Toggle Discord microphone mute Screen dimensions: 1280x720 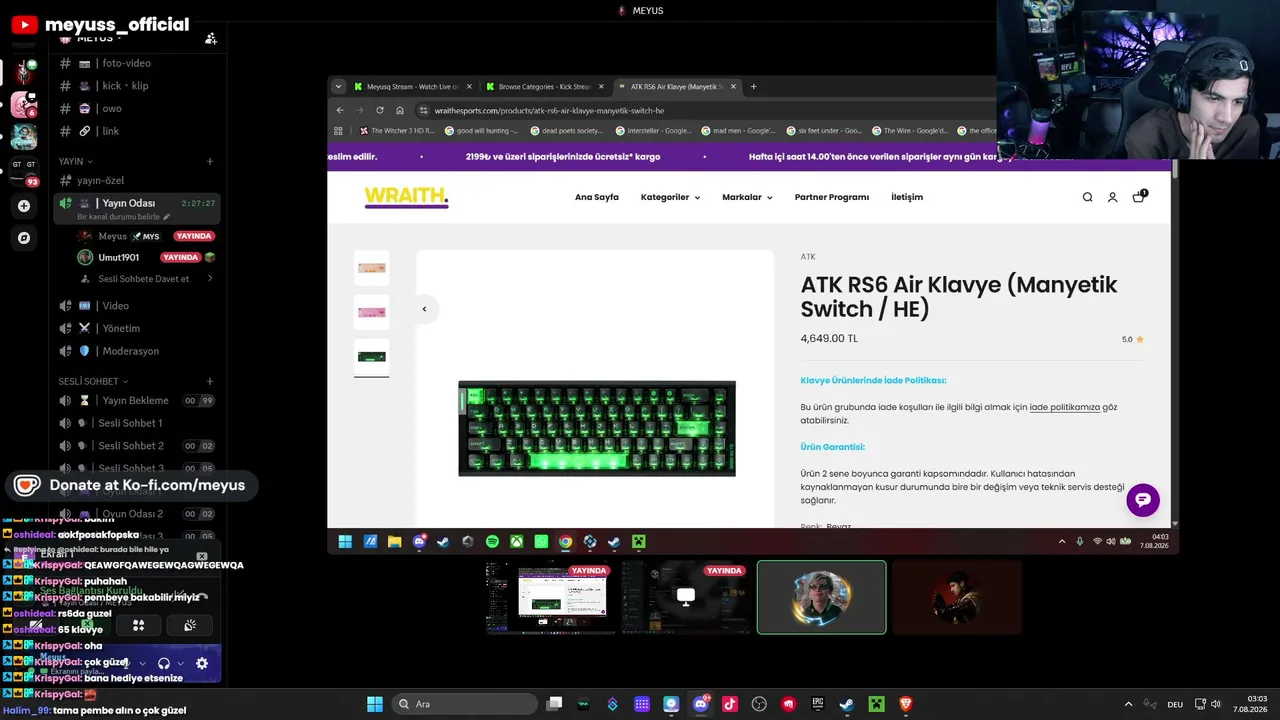(126, 663)
